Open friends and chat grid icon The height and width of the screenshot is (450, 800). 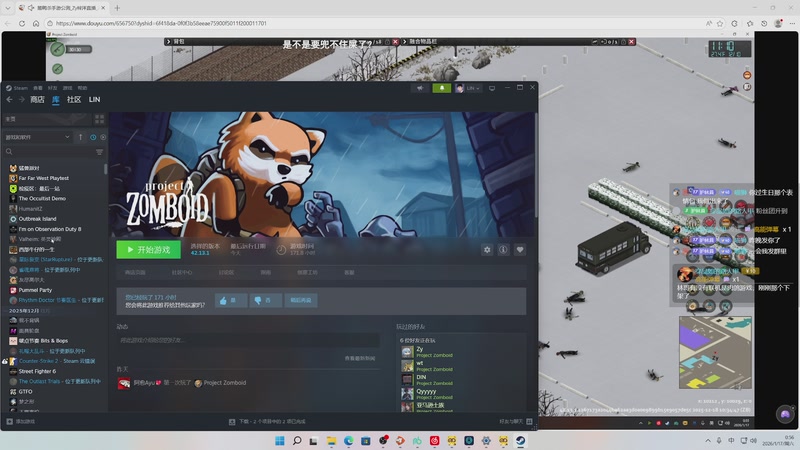tap(529, 421)
